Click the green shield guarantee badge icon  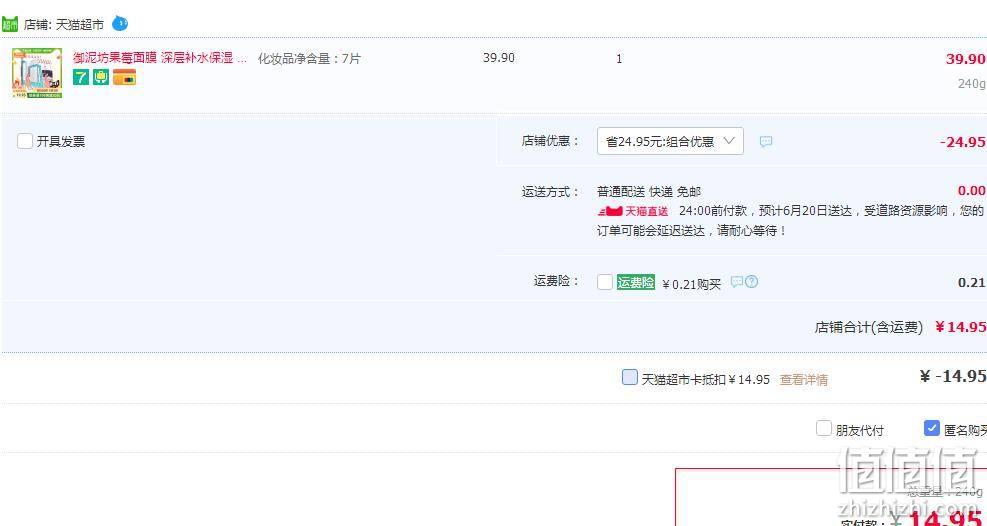tap(101, 77)
